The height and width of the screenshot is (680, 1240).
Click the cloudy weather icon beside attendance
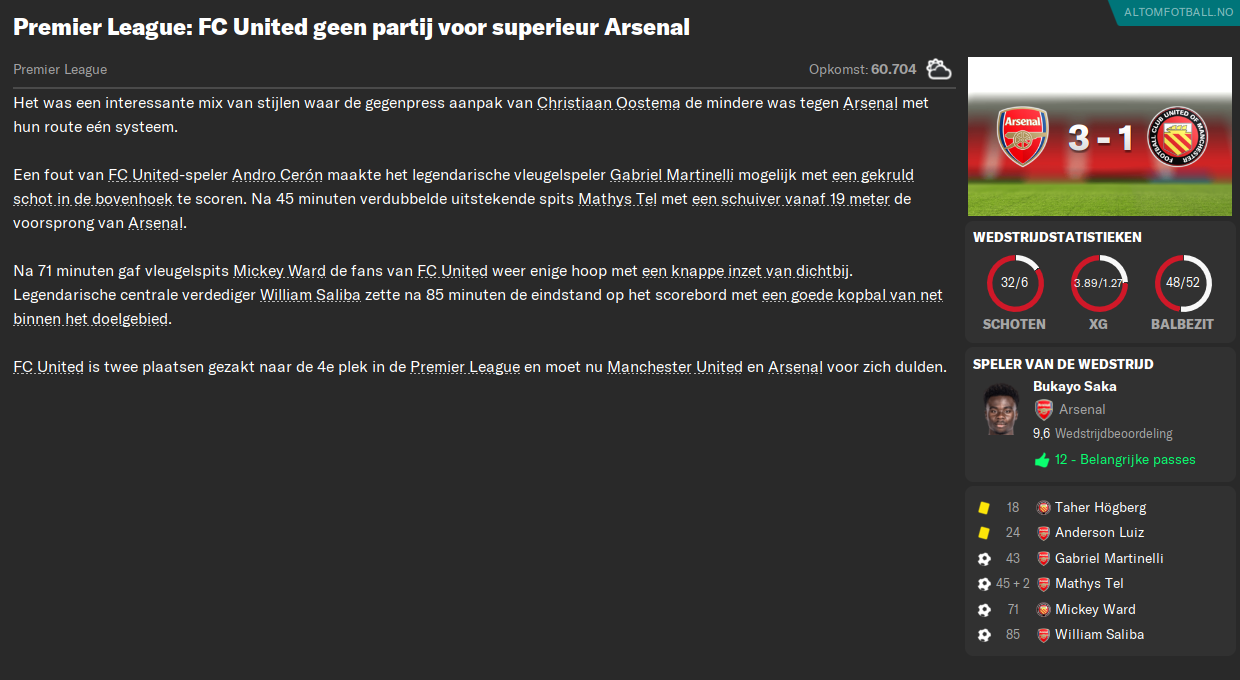point(937,69)
